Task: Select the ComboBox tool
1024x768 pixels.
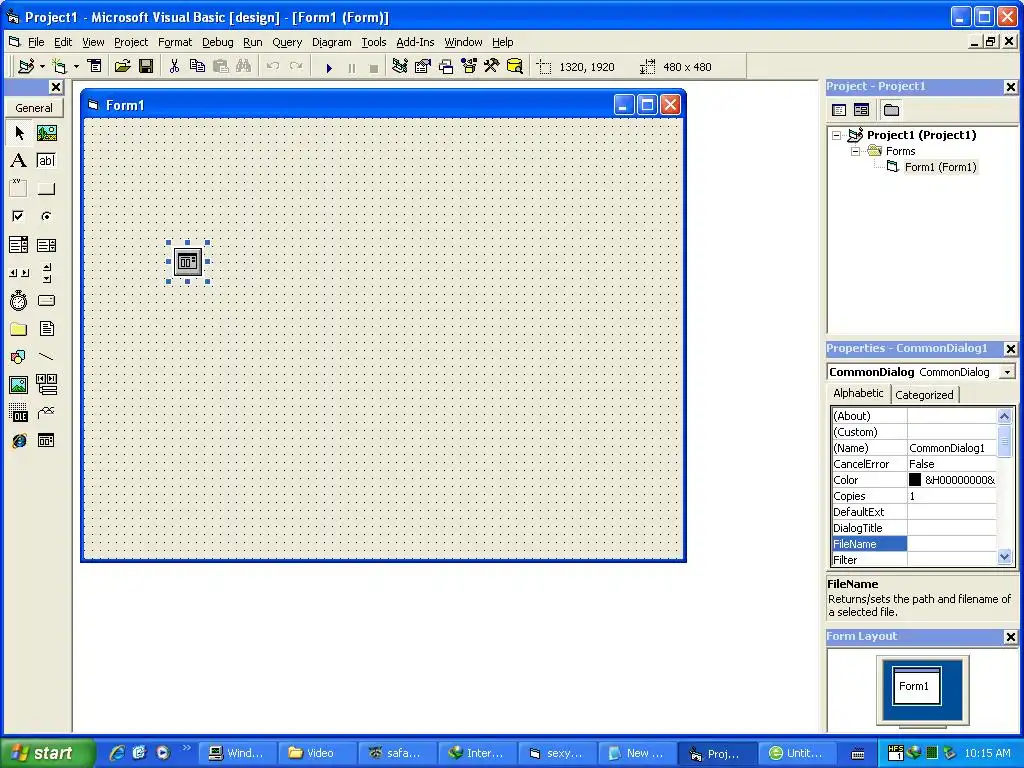Action: pos(19,245)
